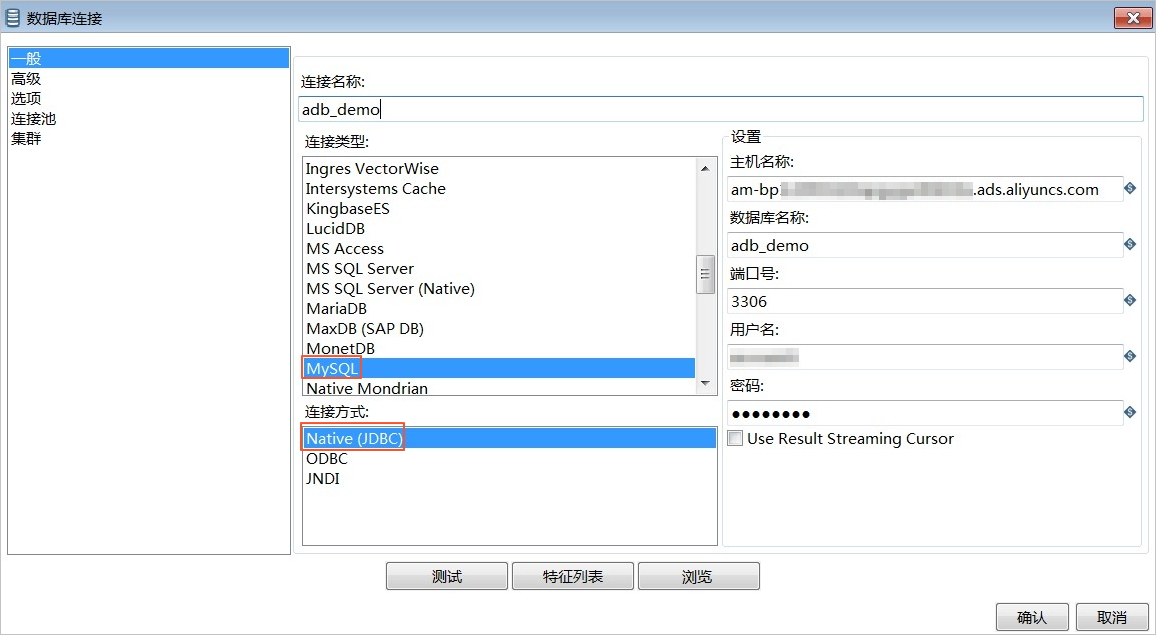Click variable icon beside username field
Image resolution: width=1156 pixels, height=635 pixels.
[x=1129, y=356]
